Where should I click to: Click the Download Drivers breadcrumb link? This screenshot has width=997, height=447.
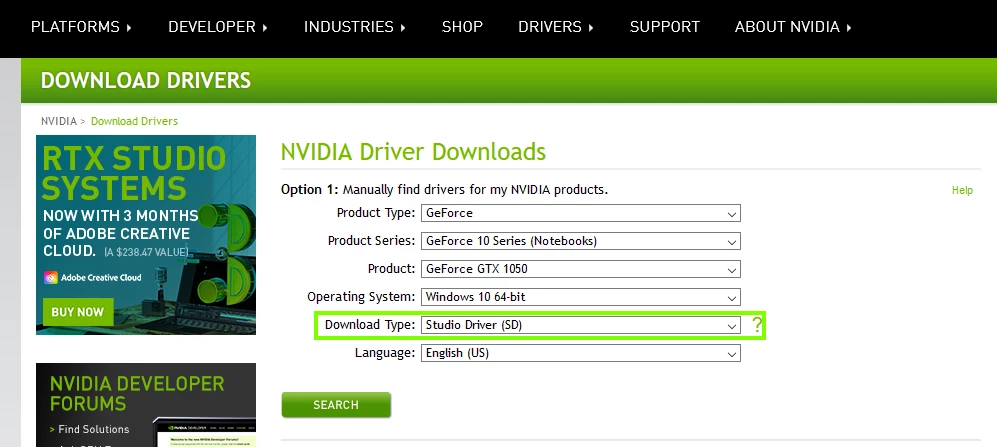[x=134, y=121]
